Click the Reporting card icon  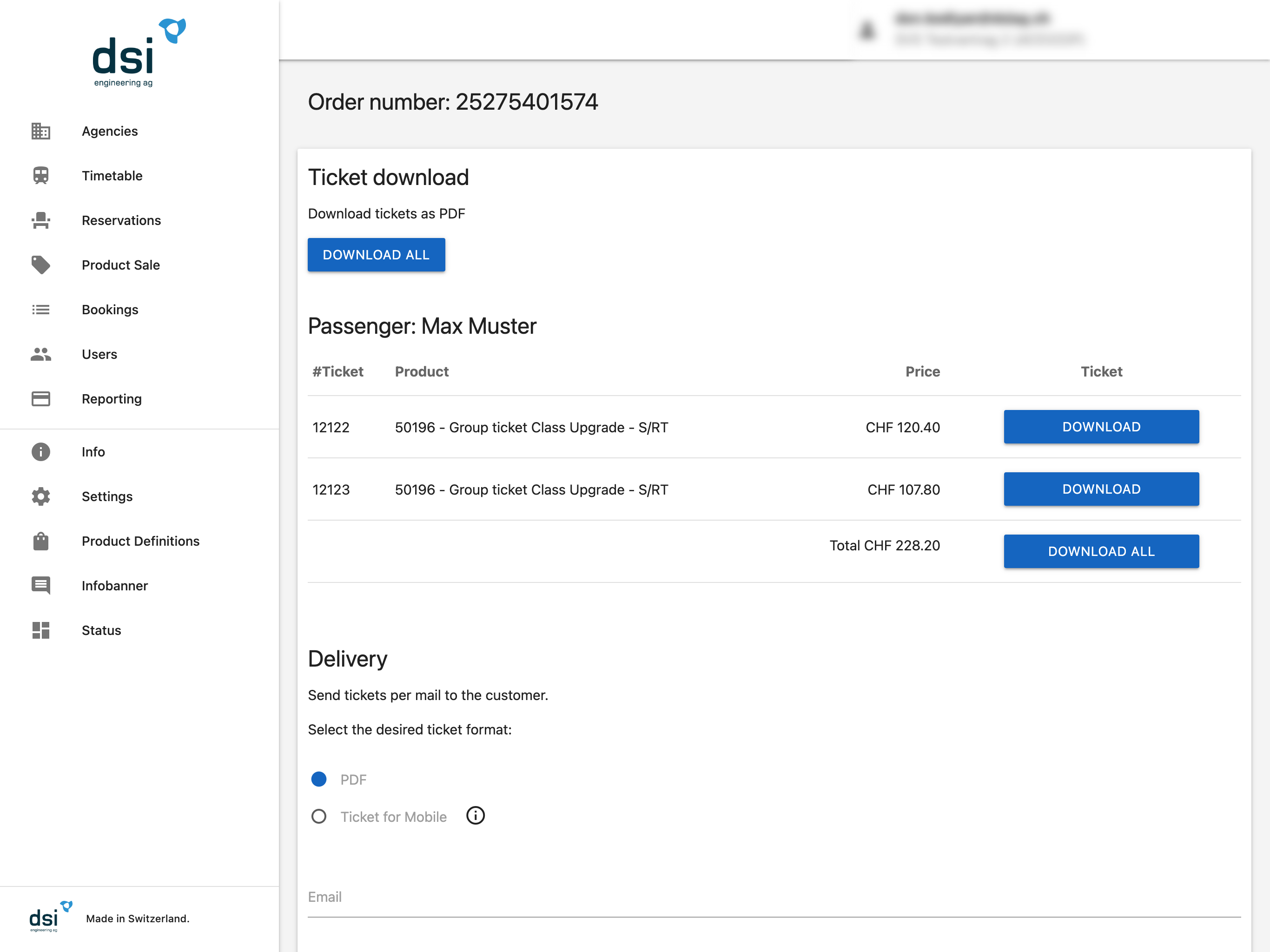tap(41, 398)
